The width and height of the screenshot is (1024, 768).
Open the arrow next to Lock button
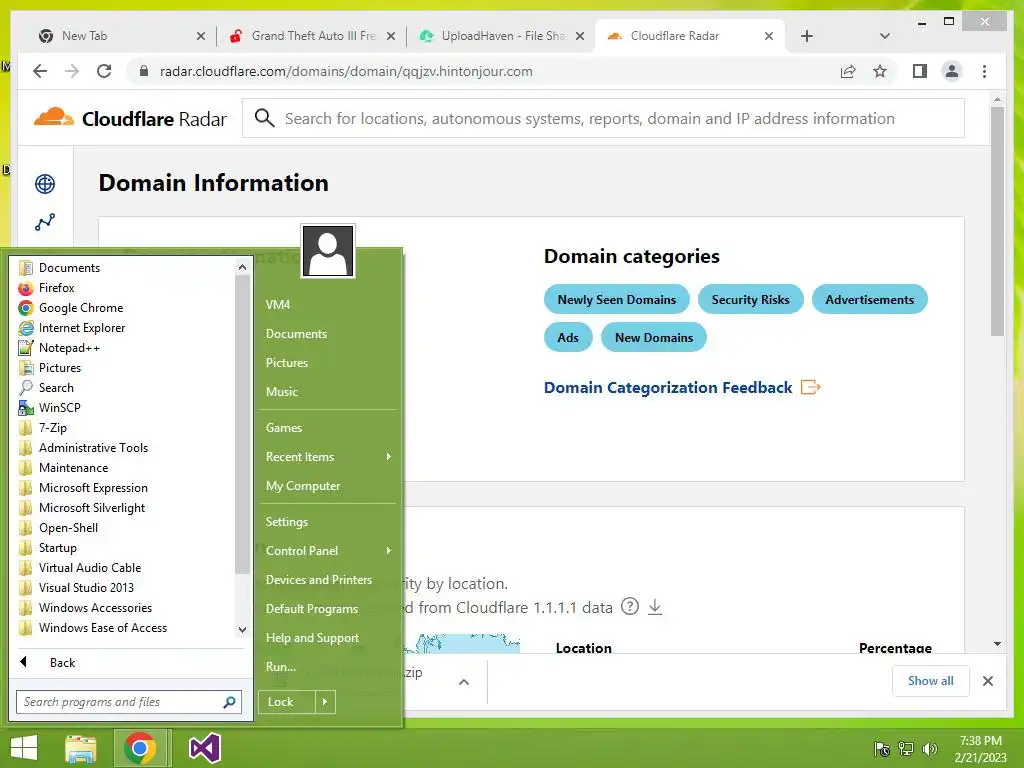[x=325, y=702]
